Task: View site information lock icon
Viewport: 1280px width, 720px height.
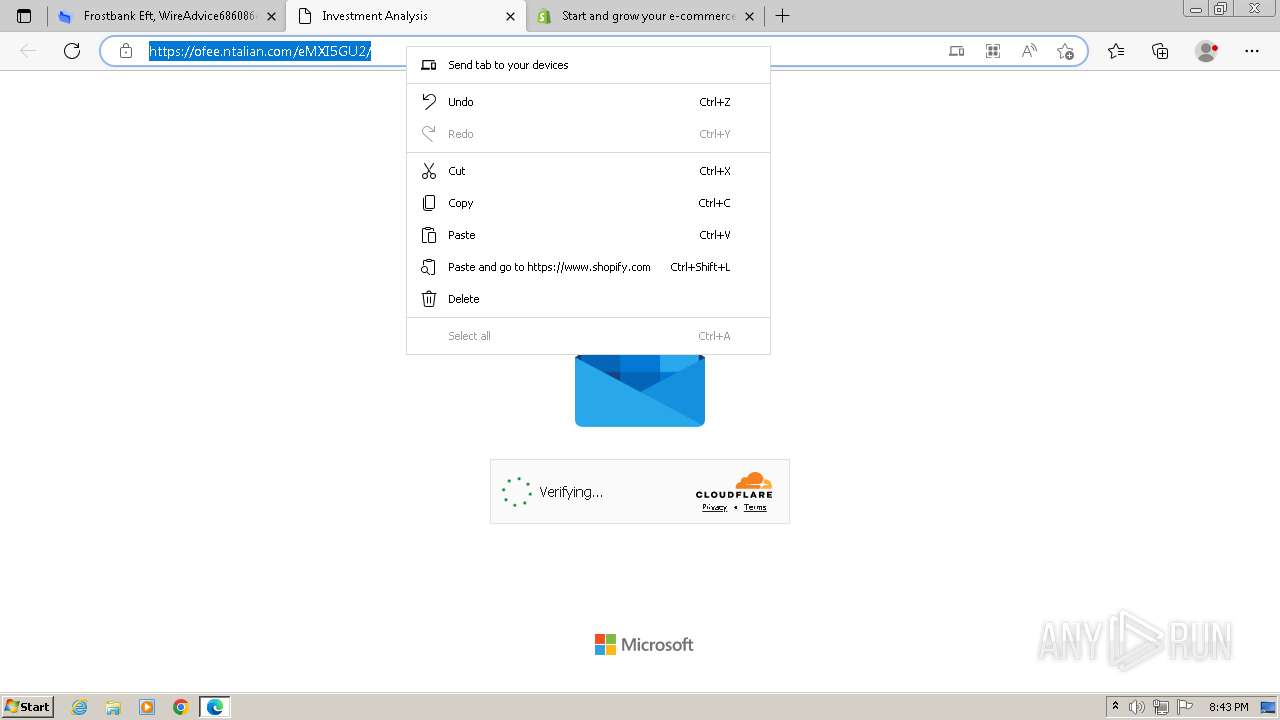Action: click(x=126, y=51)
